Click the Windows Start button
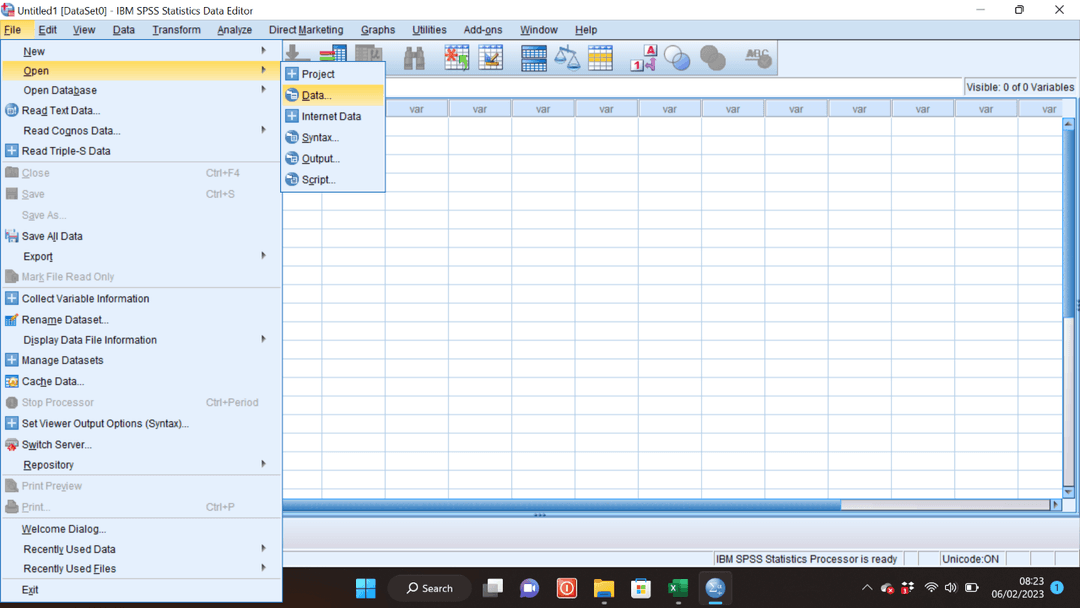The image size is (1080, 608). click(x=366, y=588)
